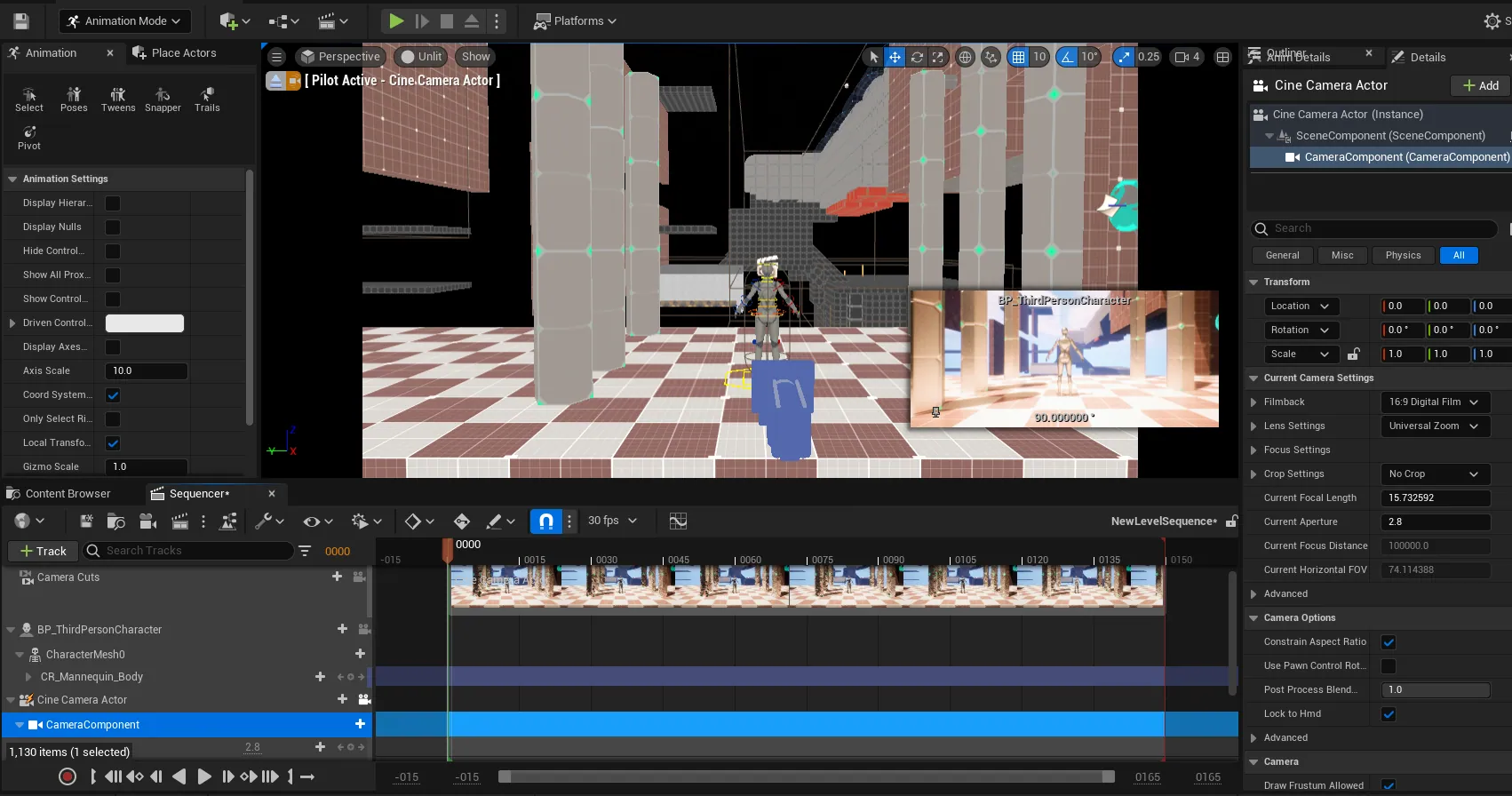Toggle Display Nulls checkbox
Viewport: 1512px width, 796px height.
point(113,227)
